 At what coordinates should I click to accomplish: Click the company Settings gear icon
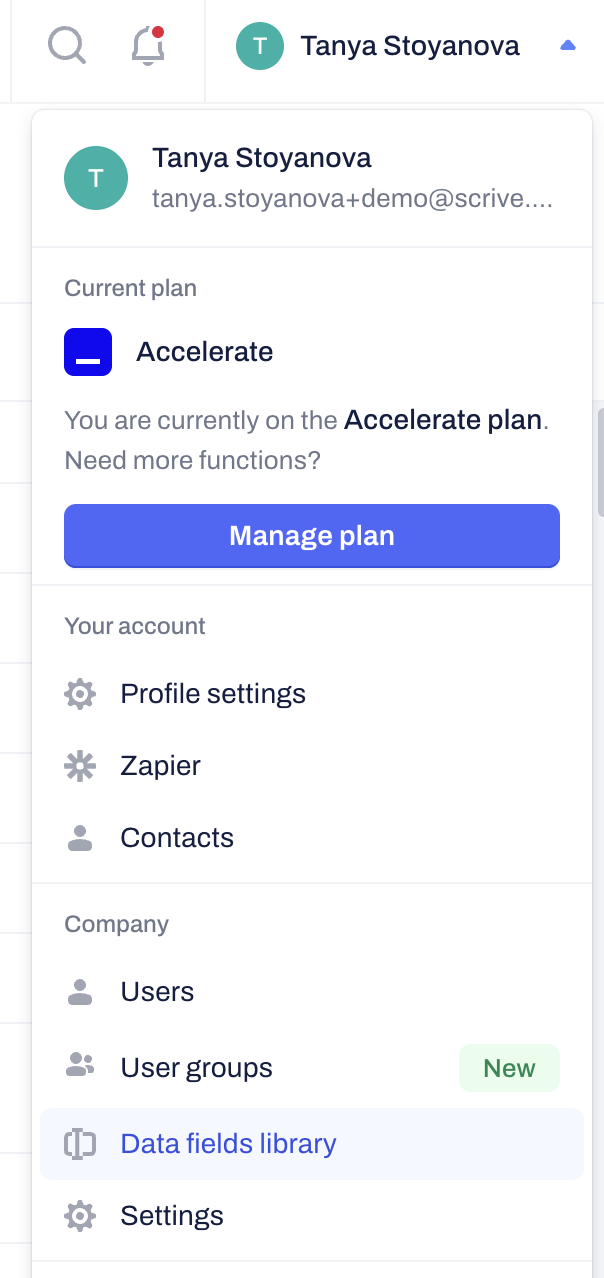coord(80,1216)
